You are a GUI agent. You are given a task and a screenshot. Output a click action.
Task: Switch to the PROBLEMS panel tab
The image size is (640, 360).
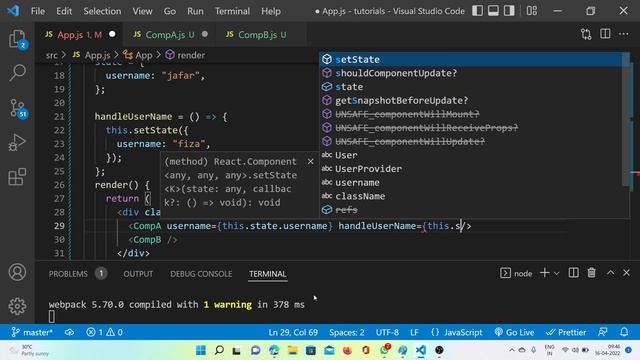68,274
